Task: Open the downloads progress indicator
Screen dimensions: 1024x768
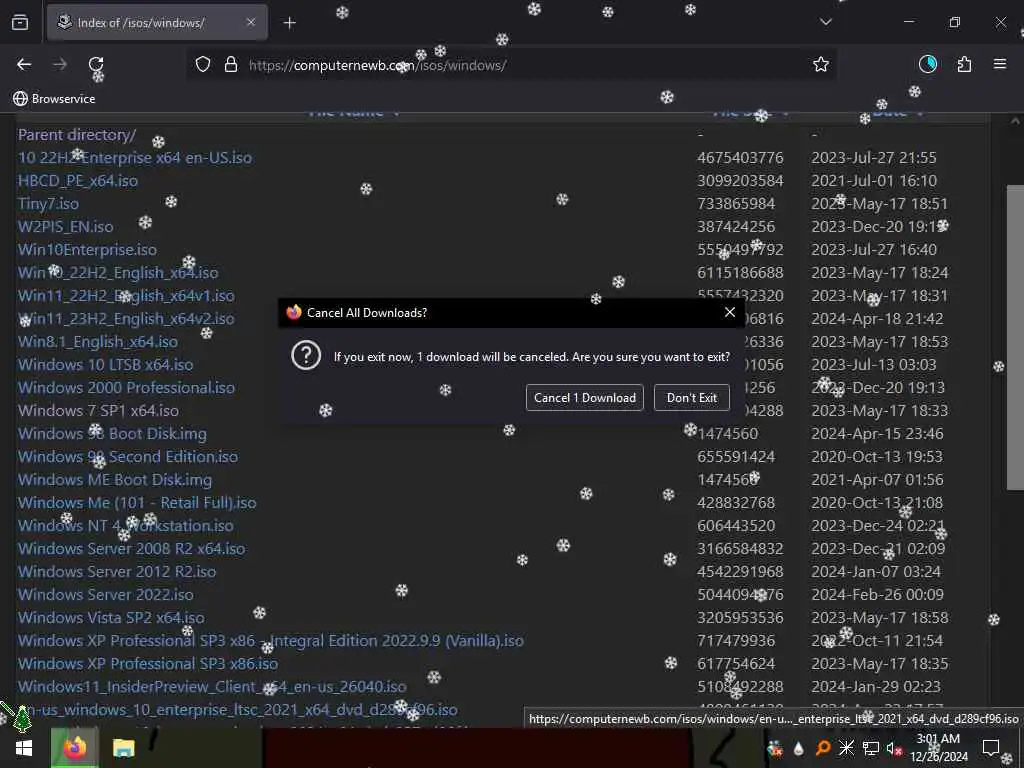Action: [927, 64]
